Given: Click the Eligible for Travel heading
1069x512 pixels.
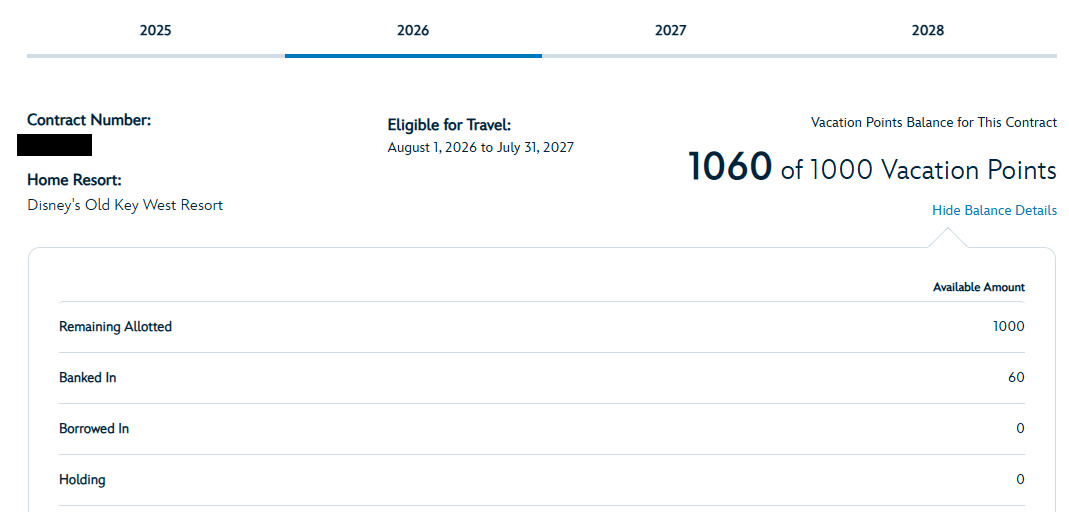Looking at the screenshot, I should (x=449, y=125).
